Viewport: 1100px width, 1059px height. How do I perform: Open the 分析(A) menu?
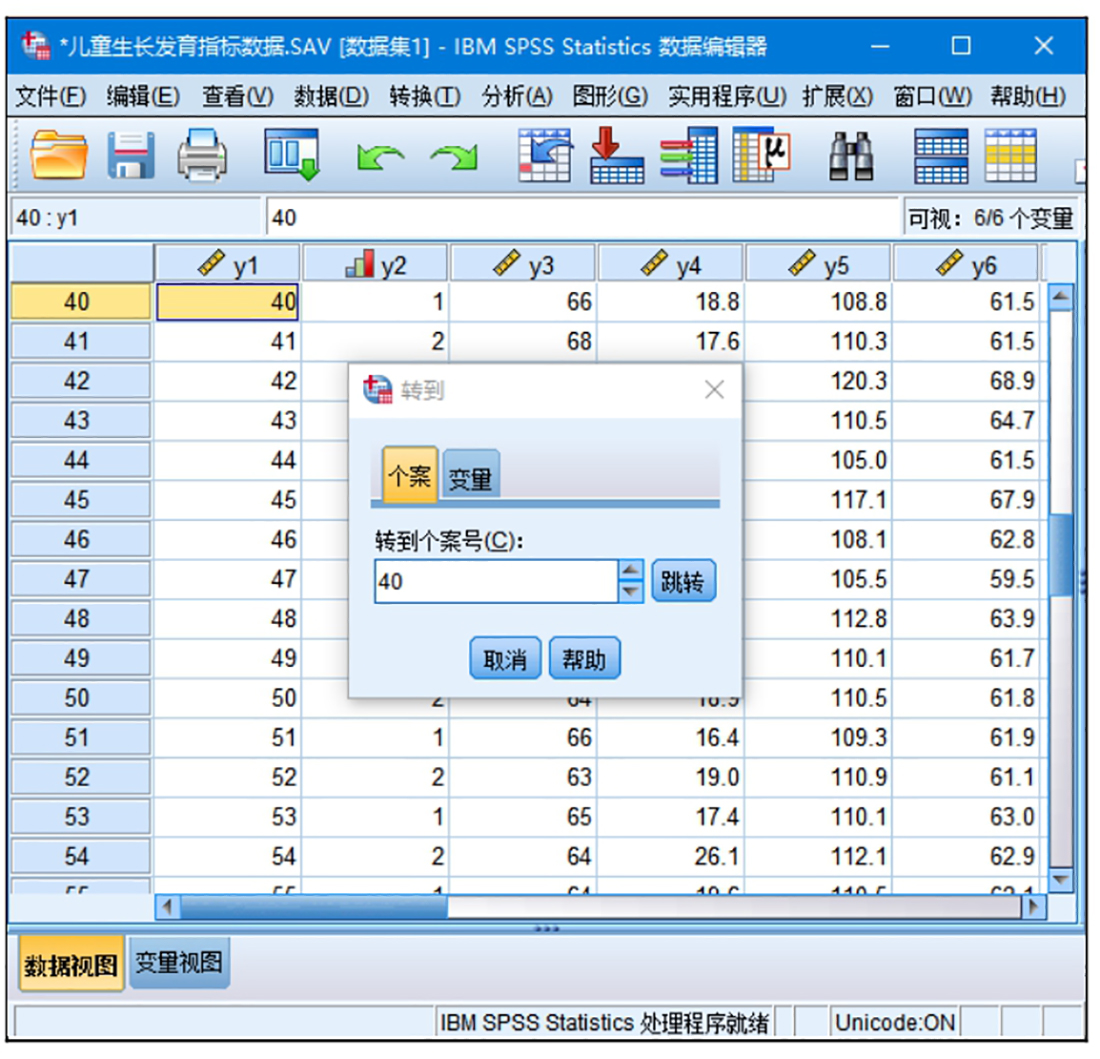point(516,97)
